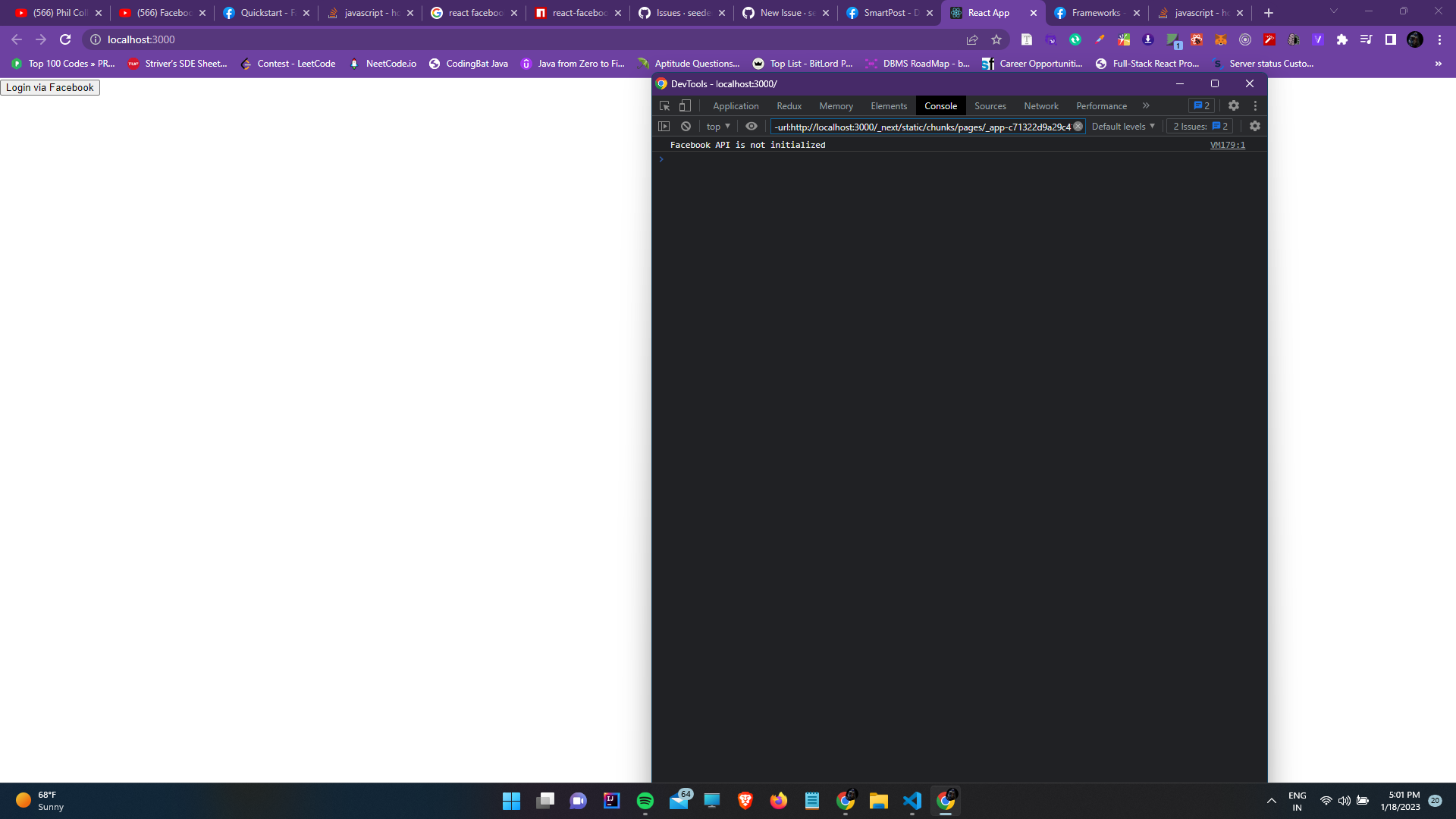Select the inspect element tool in DevTools

[665, 105]
